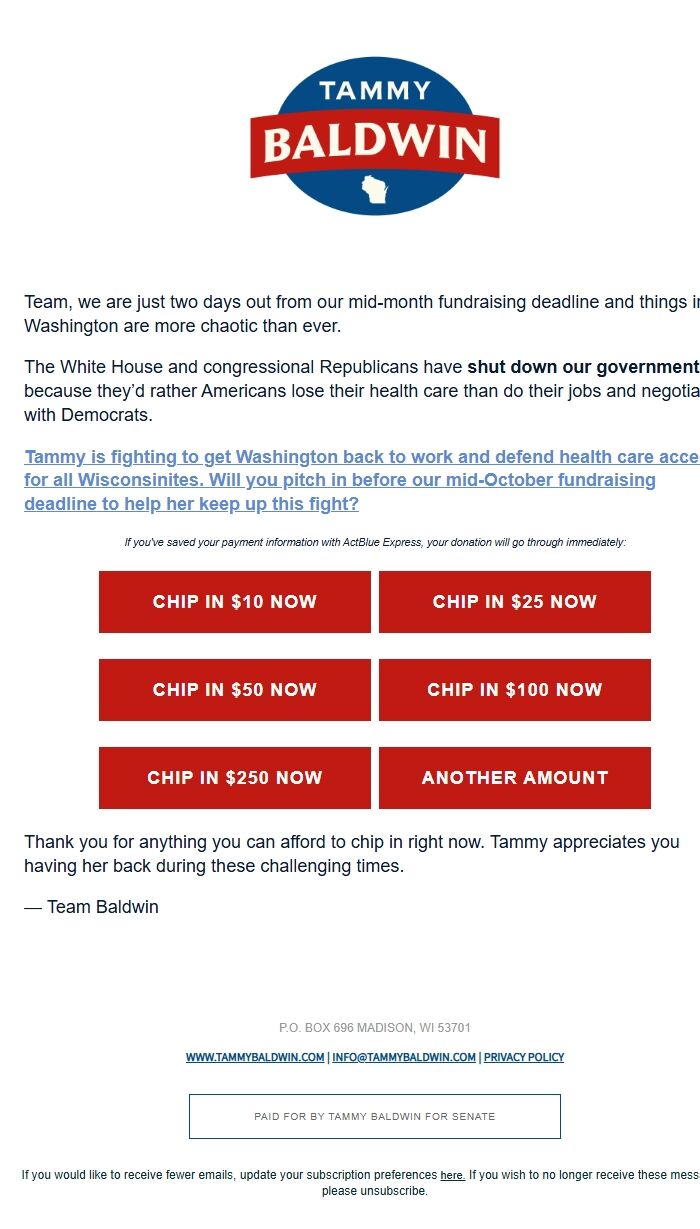Click 'here' to update subscription preferences
Viewport: 700px width, 1229px height.
point(452,1176)
